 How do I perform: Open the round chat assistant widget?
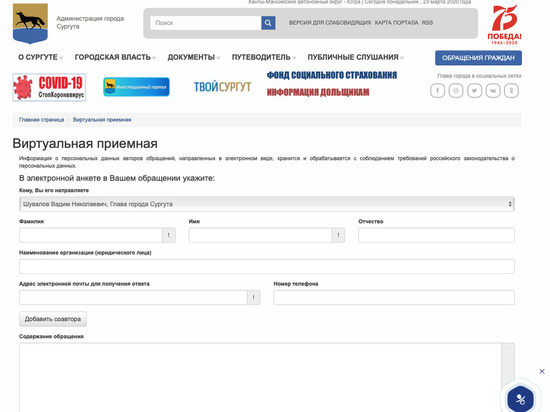[521, 399]
